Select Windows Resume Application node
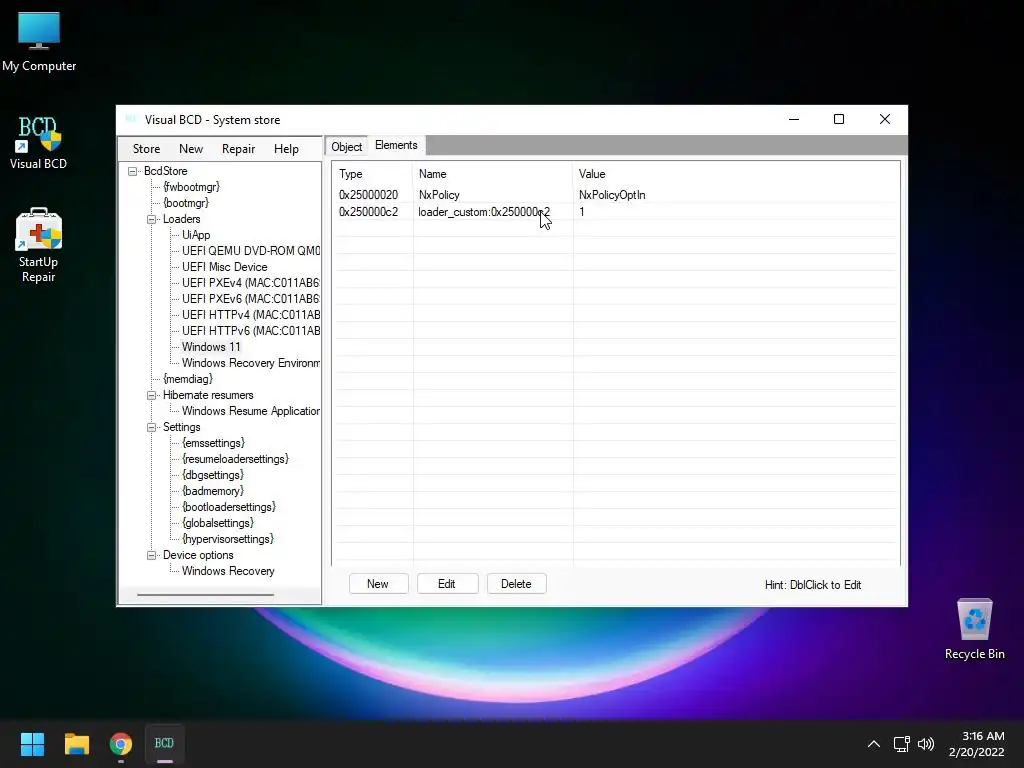The height and width of the screenshot is (768, 1024). point(251,411)
